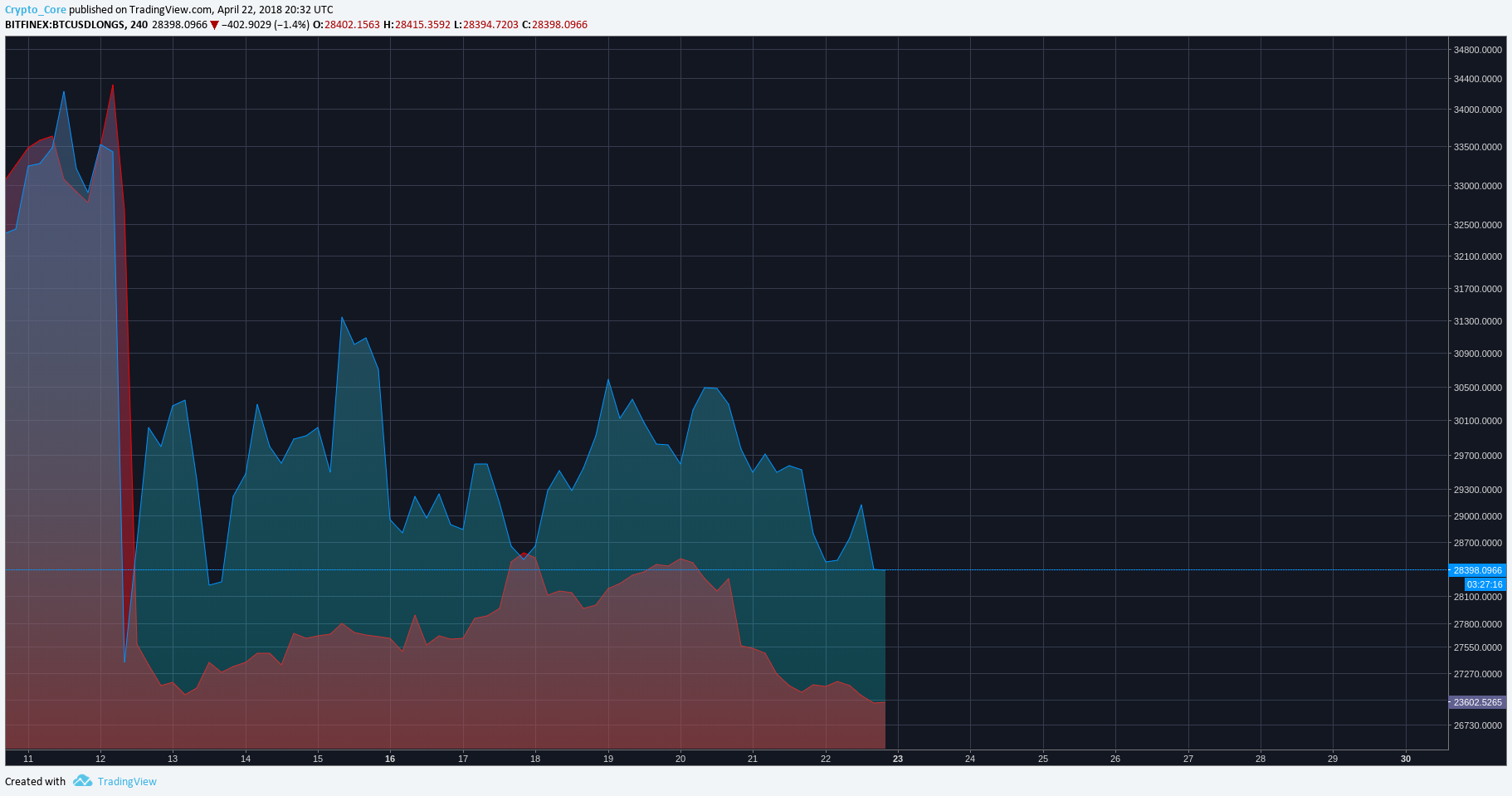Click date label 30 on time axis
The image size is (1512, 796).
(x=1406, y=759)
